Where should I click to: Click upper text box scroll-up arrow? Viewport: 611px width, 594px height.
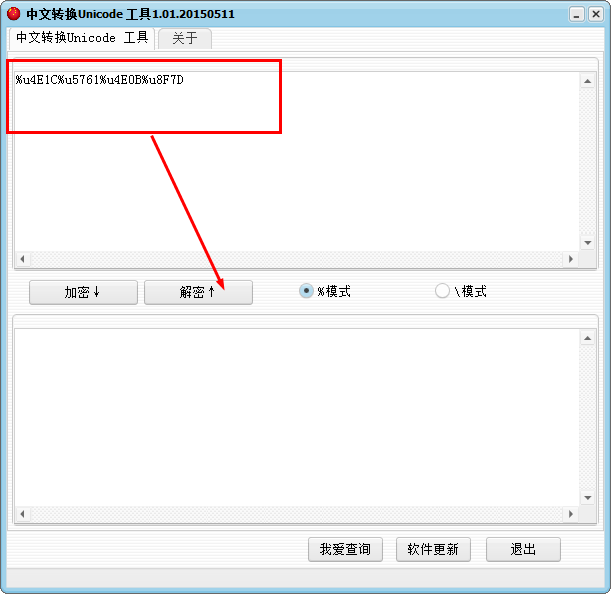click(x=588, y=81)
